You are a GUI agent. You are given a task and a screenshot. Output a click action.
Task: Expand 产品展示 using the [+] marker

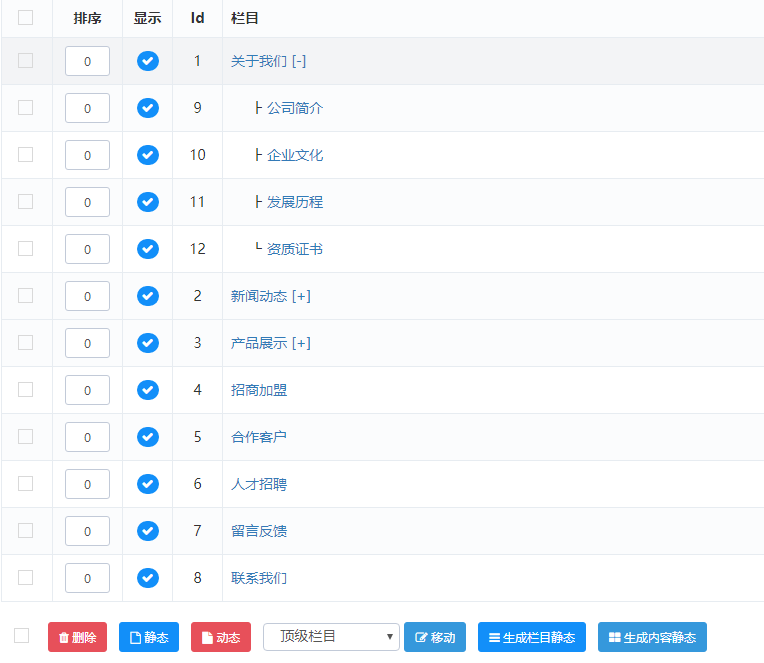pos(302,343)
